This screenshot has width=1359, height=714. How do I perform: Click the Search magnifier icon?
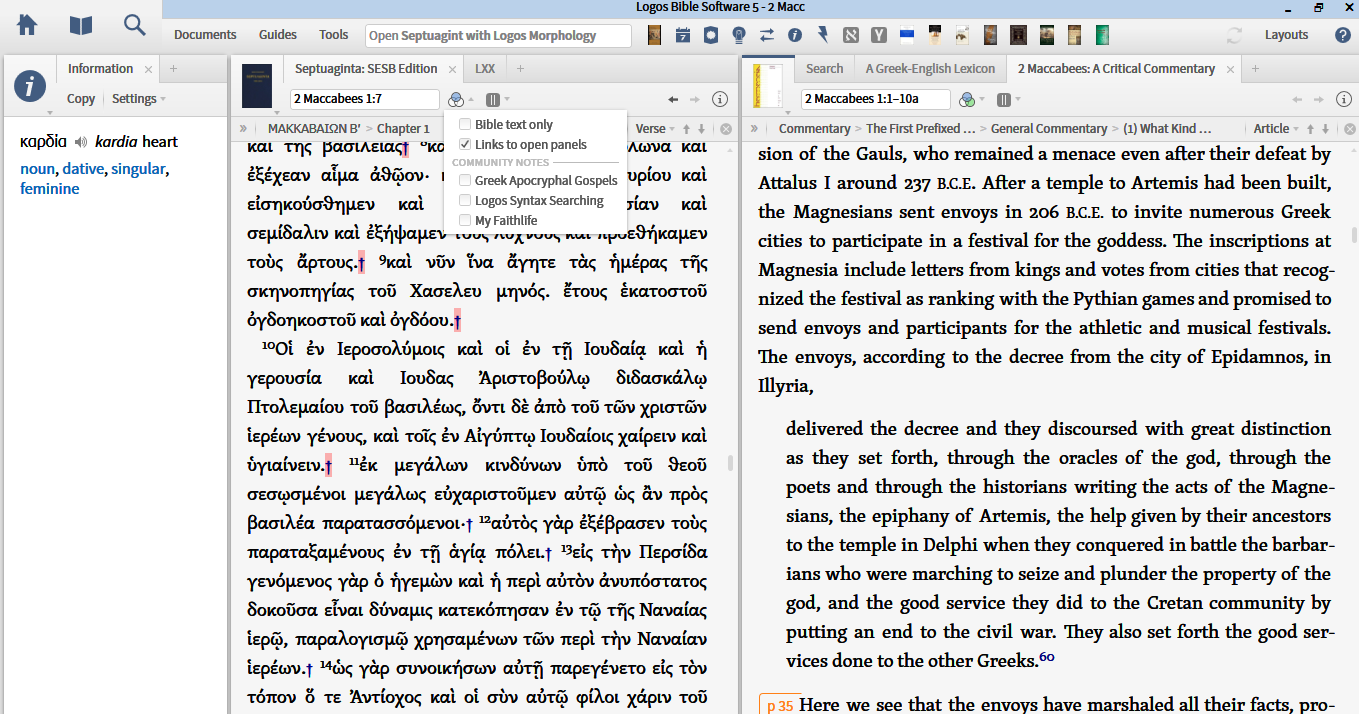point(134,25)
